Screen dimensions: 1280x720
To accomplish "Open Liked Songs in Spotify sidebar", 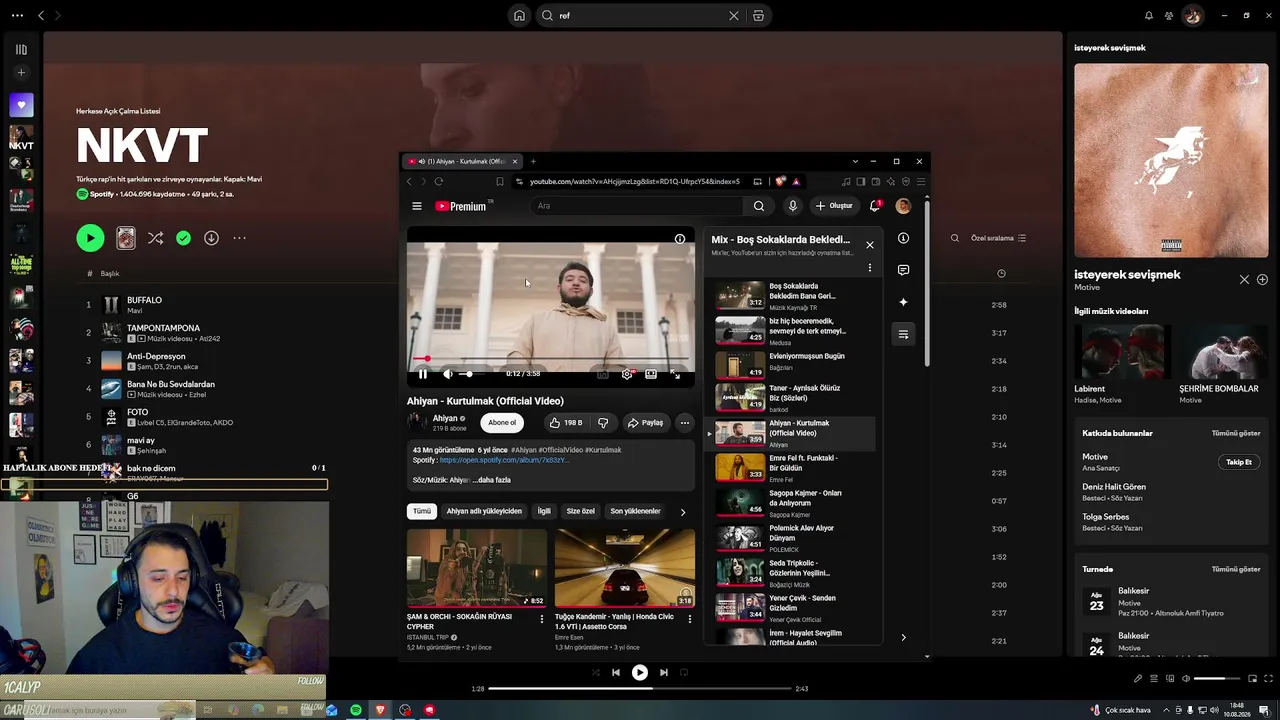I will point(21,105).
